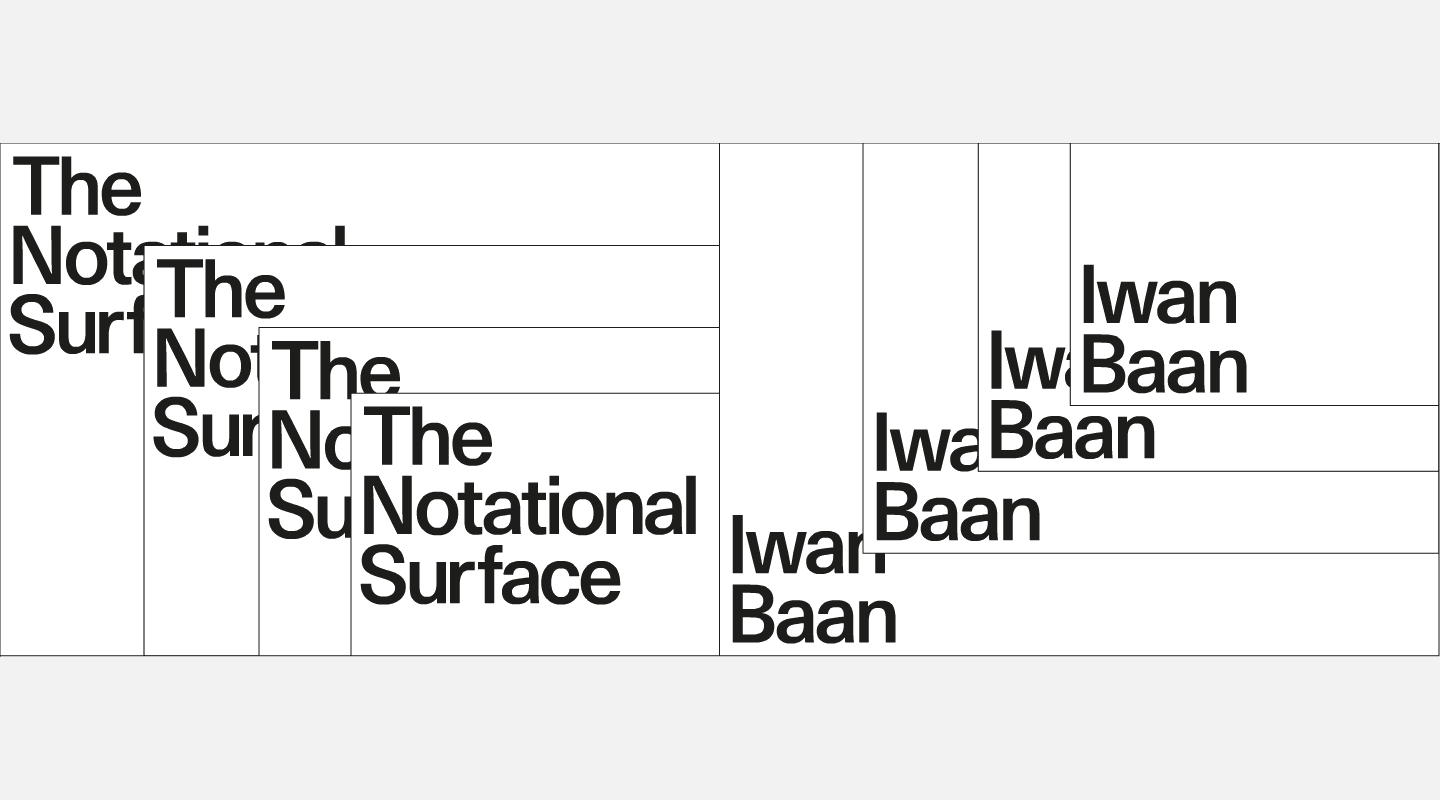Click the empty white area above front-most "Iwan"
The height and width of the screenshot is (800, 1440).
pyautogui.click(x=1250, y=200)
